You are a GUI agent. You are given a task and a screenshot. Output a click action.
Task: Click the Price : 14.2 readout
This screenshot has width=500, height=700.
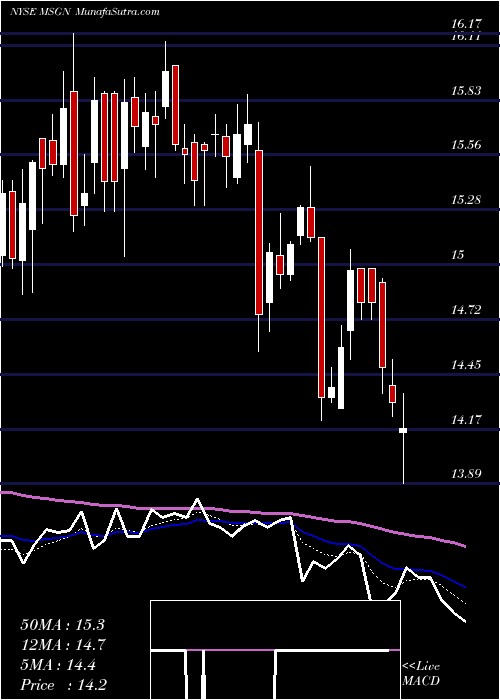(x=63, y=685)
